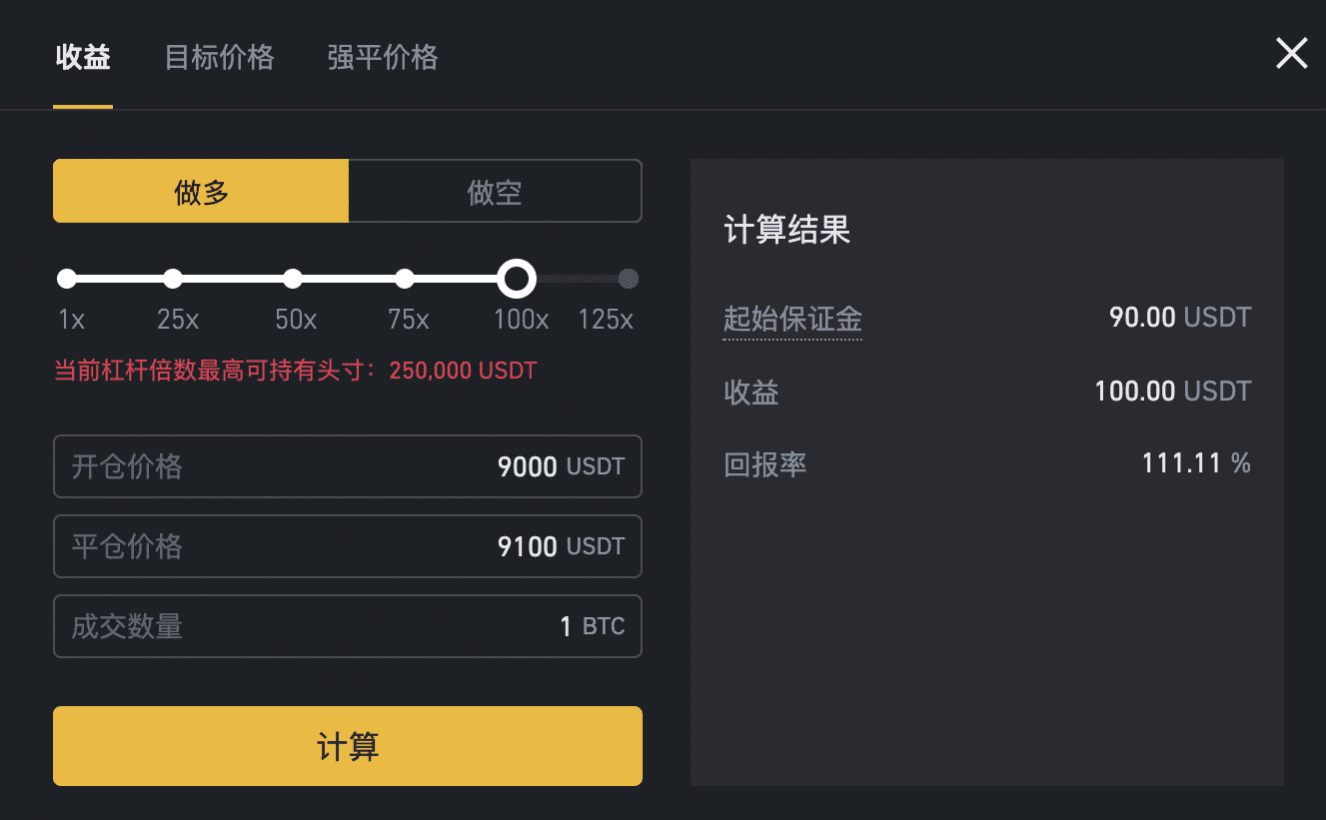Switch to 做空 (short) position side
This screenshot has width=1326, height=820.
[495, 191]
